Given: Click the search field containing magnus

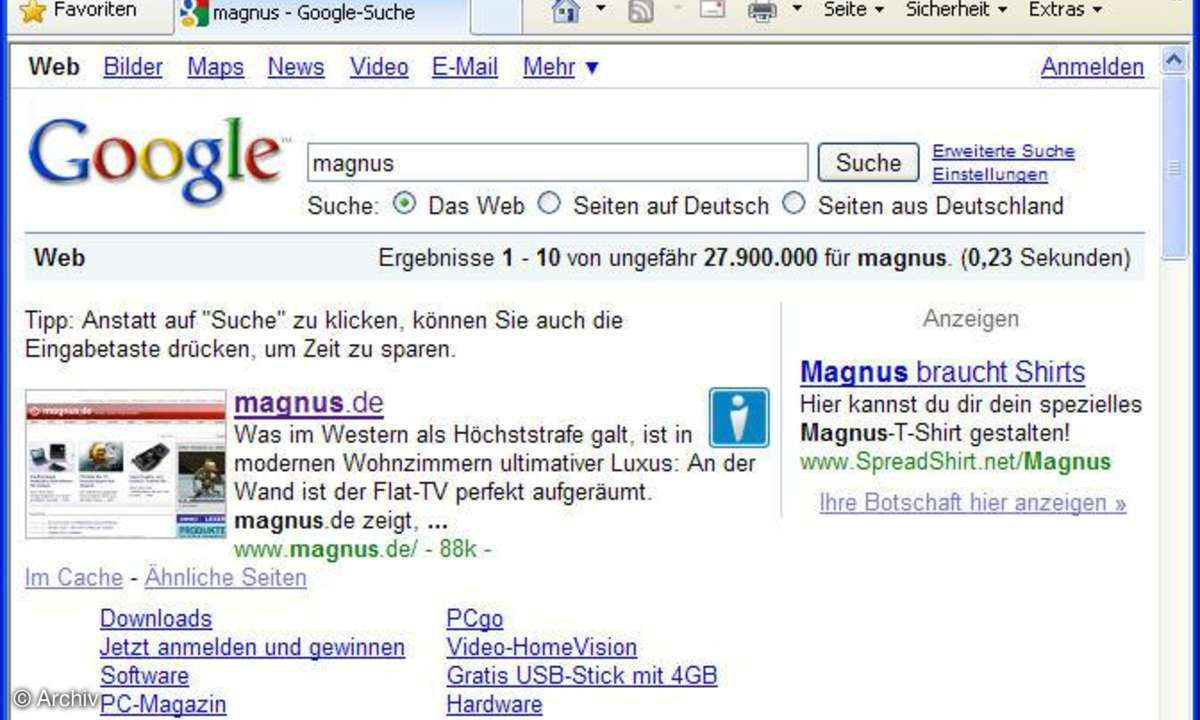Looking at the screenshot, I should (x=557, y=162).
